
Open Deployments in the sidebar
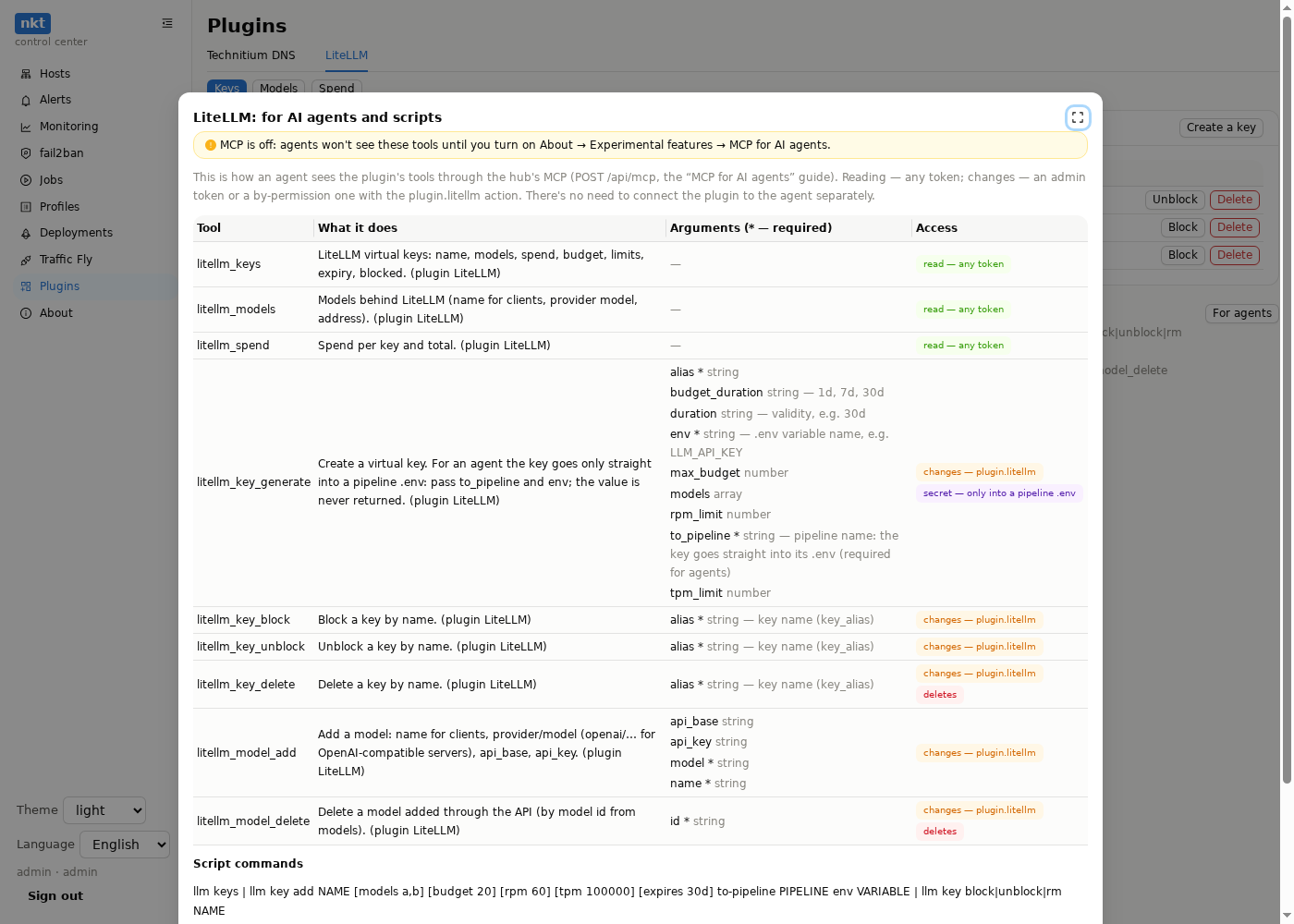76,233
